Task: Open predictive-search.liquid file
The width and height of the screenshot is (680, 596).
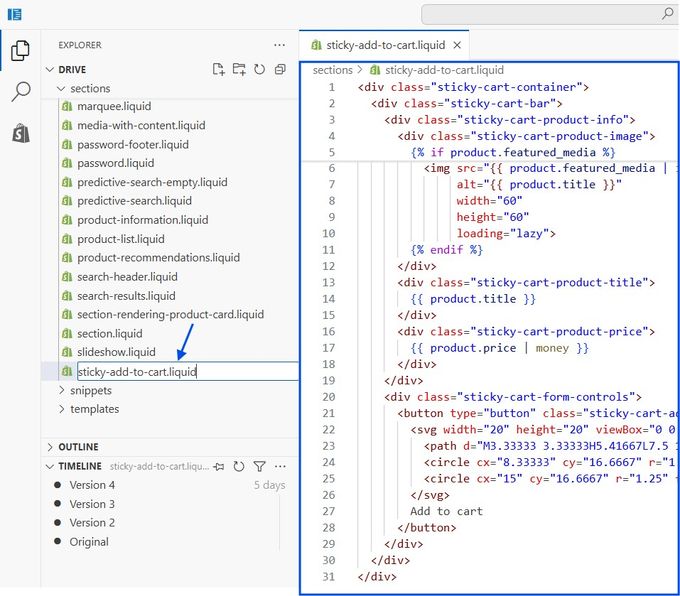Action: (134, 201)
